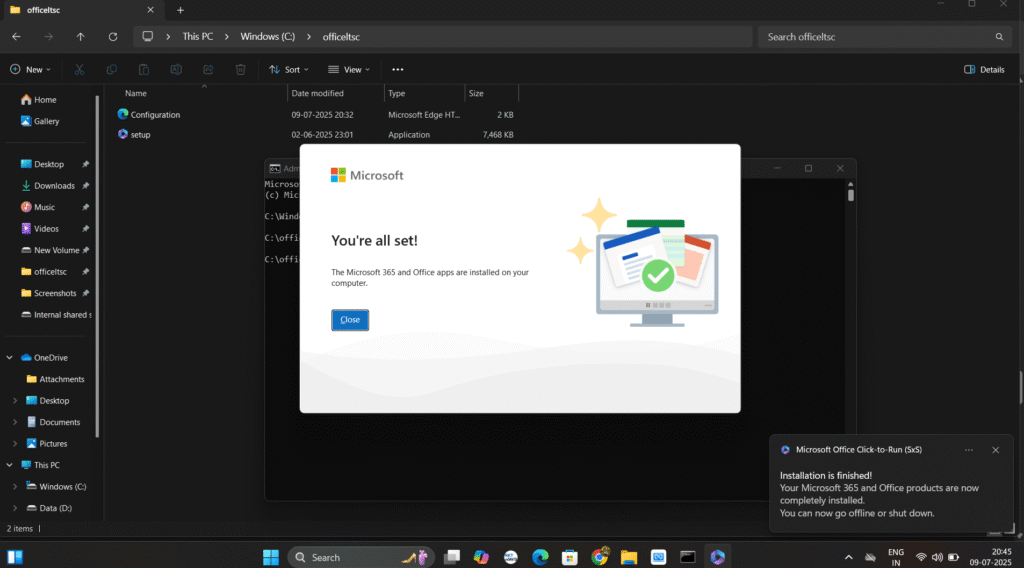Viewport: 1024px width, 568px height.
Task: Click the Cut toolbar icon
Action: coord(79,69)
